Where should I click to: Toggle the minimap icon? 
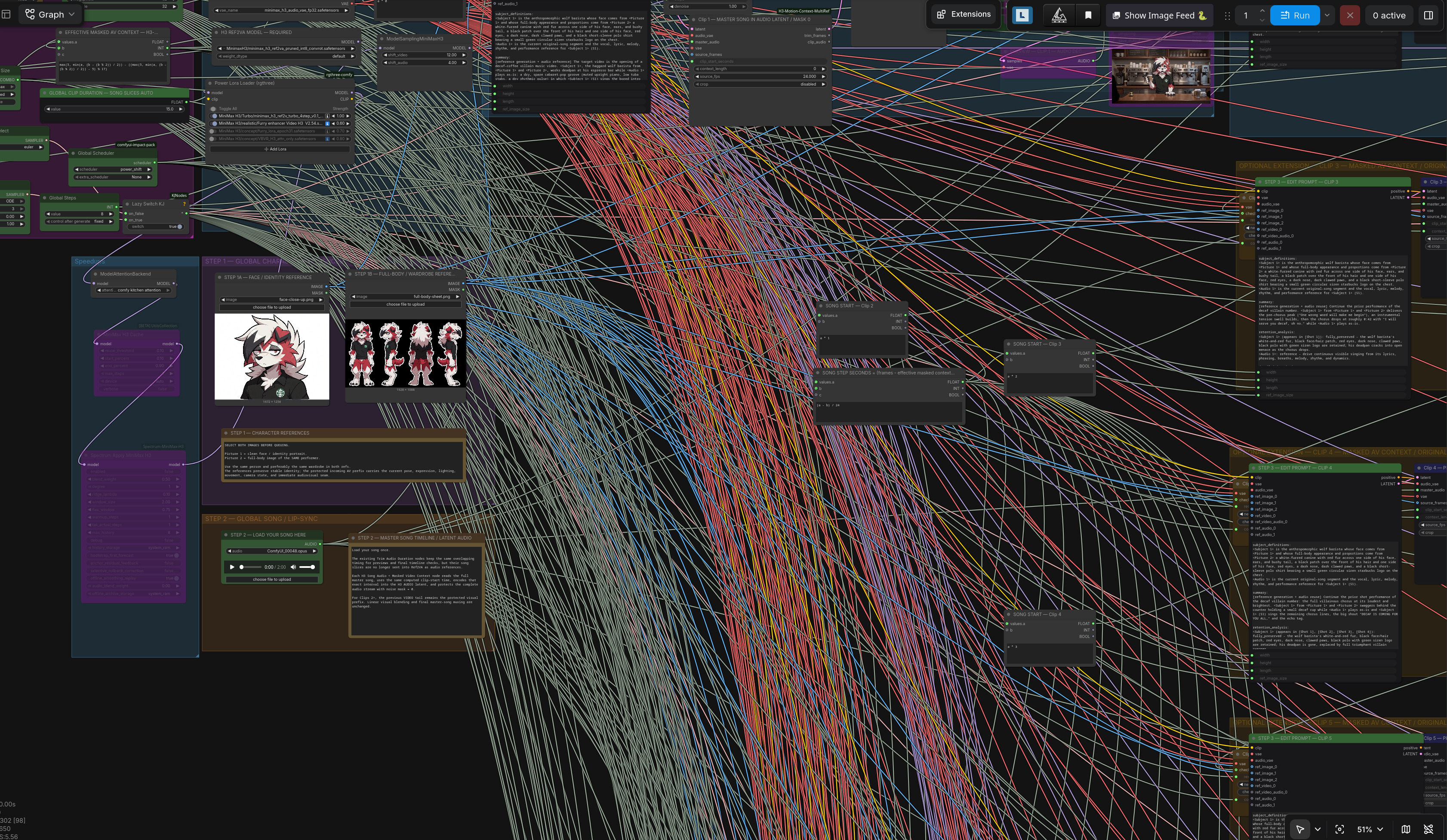pos(1406,829)
